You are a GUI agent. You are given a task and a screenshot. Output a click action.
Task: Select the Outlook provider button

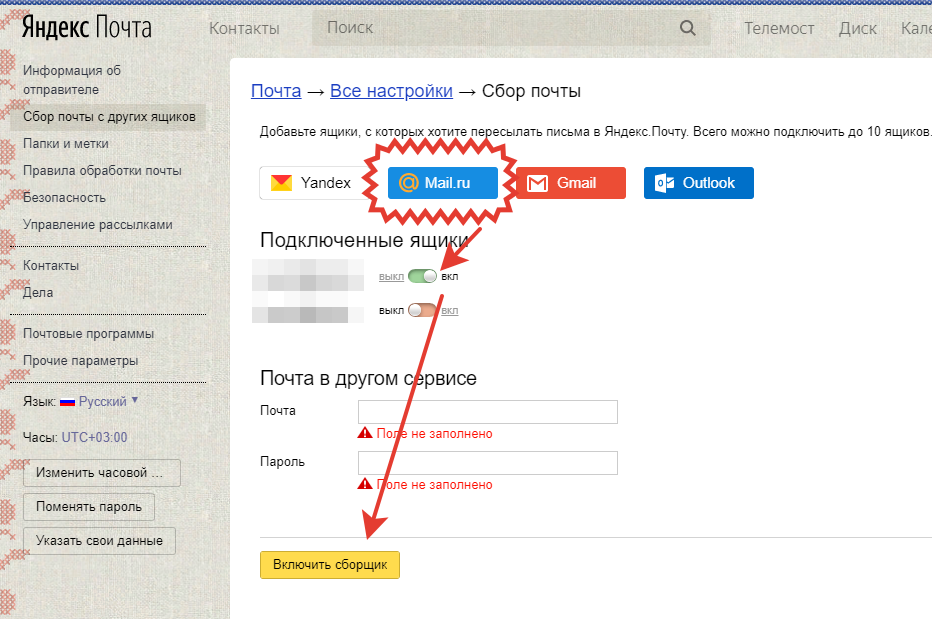point(698,183)
